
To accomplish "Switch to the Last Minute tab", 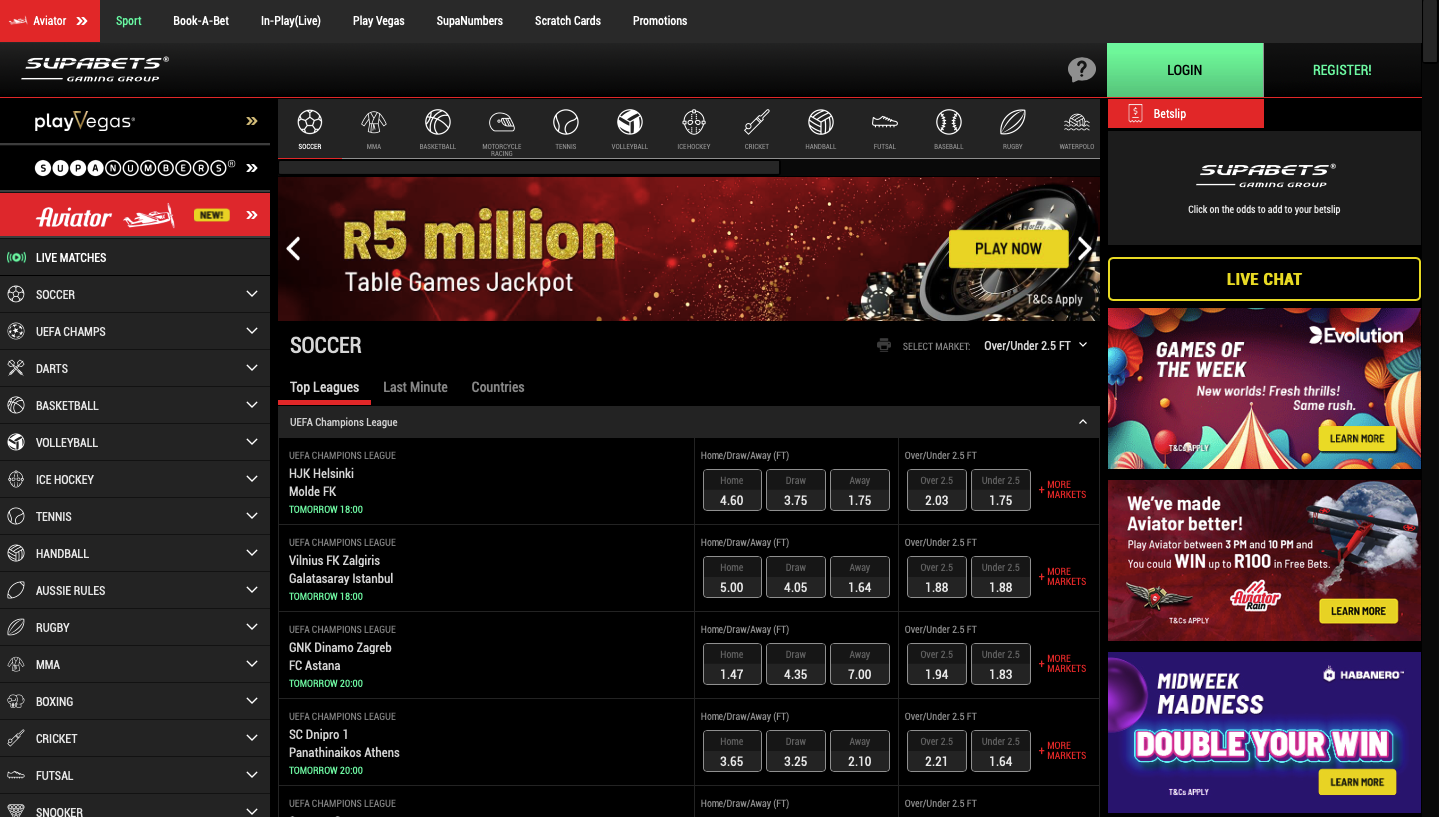I will pos(415,387).
